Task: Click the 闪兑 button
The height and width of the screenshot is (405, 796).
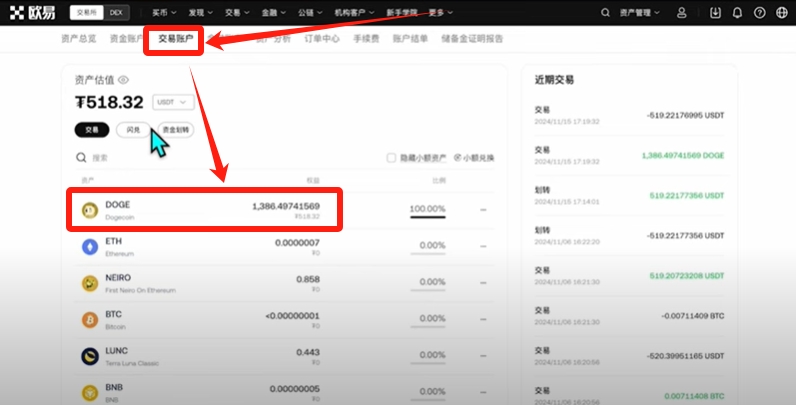Action: 134,130
